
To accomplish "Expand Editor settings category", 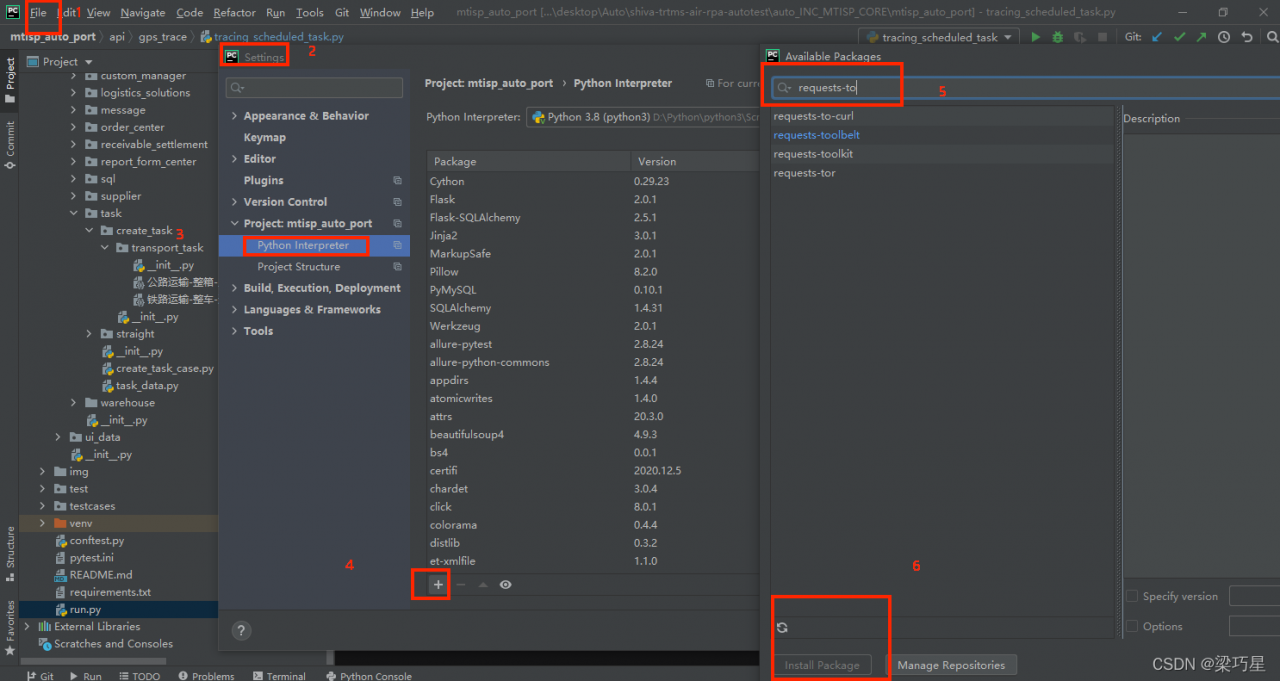I will pyautogui.click(x=234, y=159).
